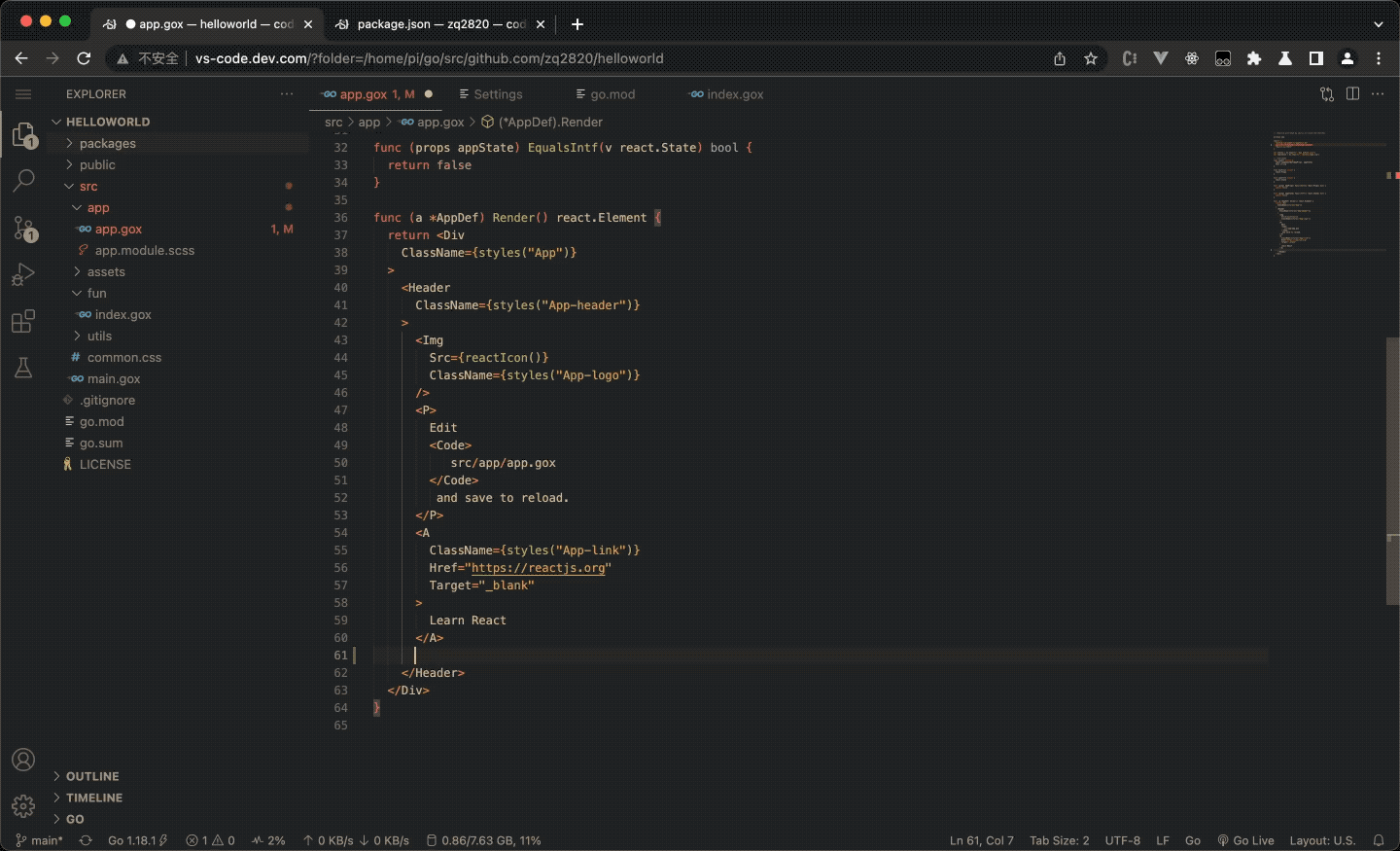Screen dimensions: 1400x851
Task: Expand the assets folder
Action: (x=180, y=271)
